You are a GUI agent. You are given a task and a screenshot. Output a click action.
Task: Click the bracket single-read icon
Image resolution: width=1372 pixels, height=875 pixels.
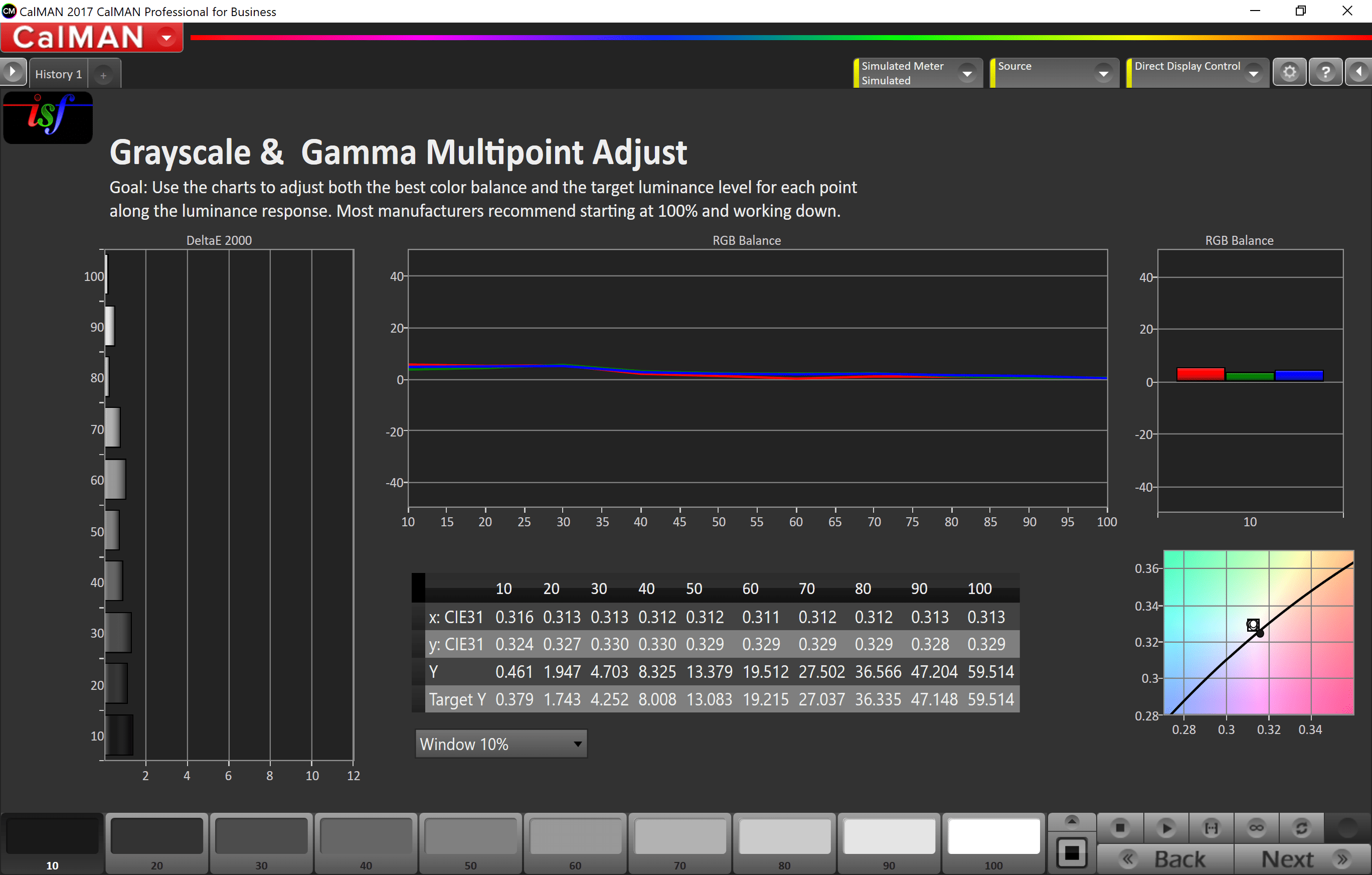click(x=1211, y=828)
